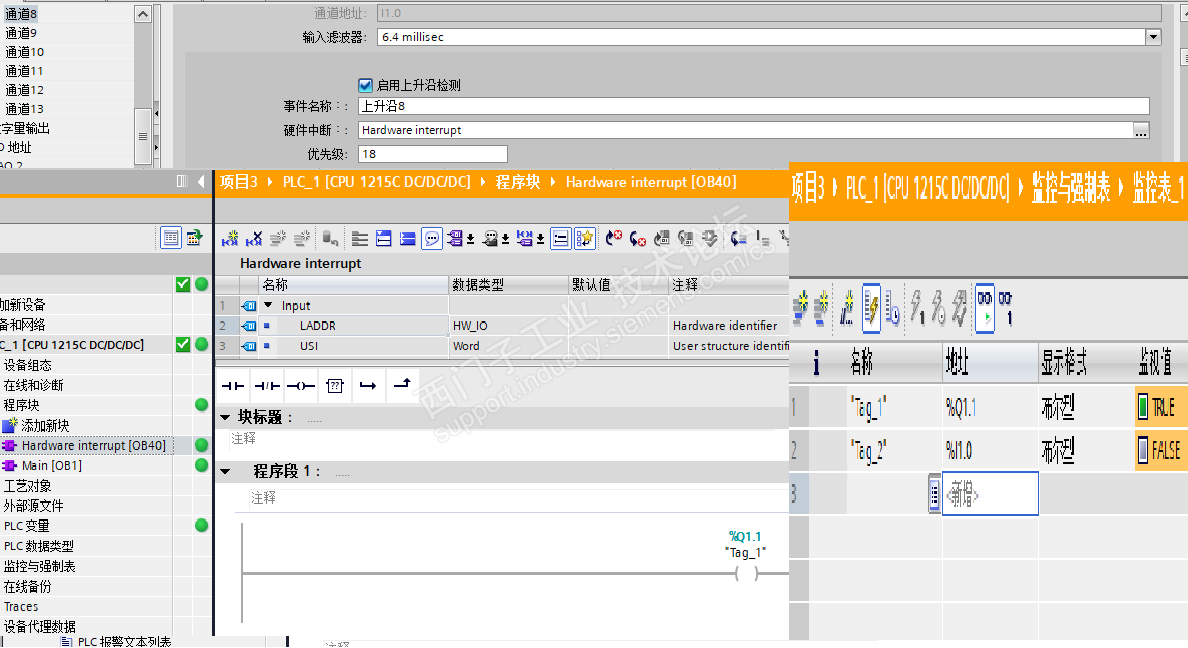Viewport: 1188px width, 648px height.
Task: Click %I1.0 address cell in watch table
Action: click(x=989, y=451)
